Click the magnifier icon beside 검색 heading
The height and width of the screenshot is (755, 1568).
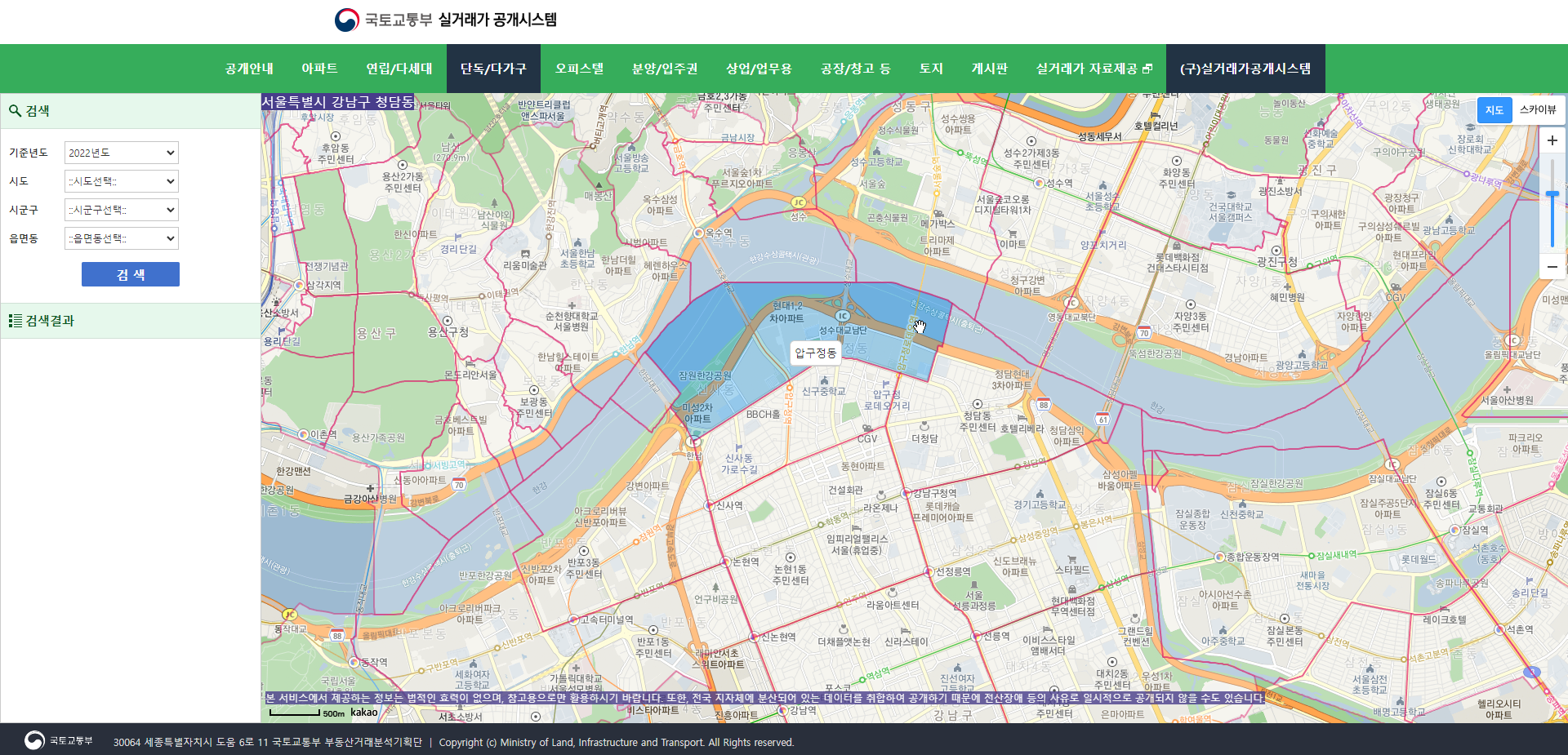click(x=15, y=111)
